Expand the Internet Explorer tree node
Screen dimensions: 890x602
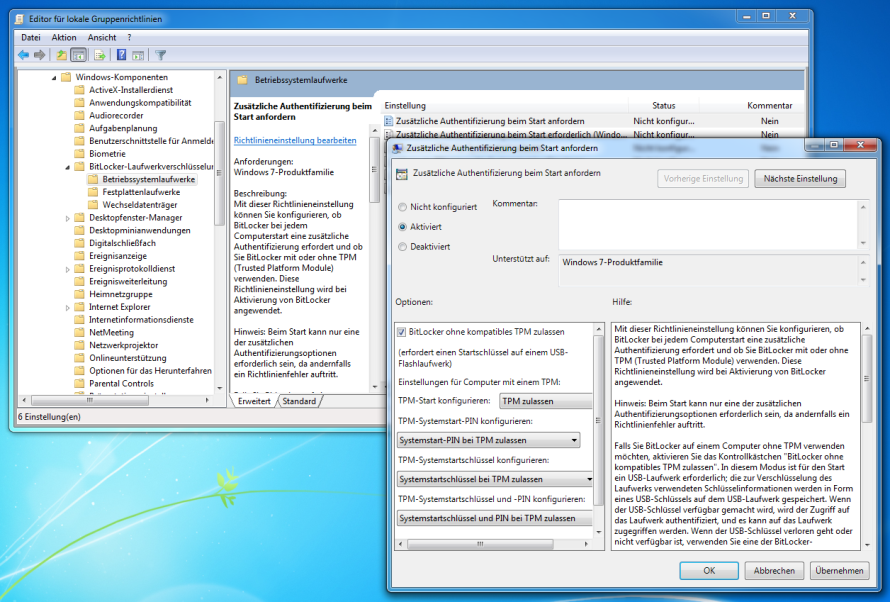point(68,307)
